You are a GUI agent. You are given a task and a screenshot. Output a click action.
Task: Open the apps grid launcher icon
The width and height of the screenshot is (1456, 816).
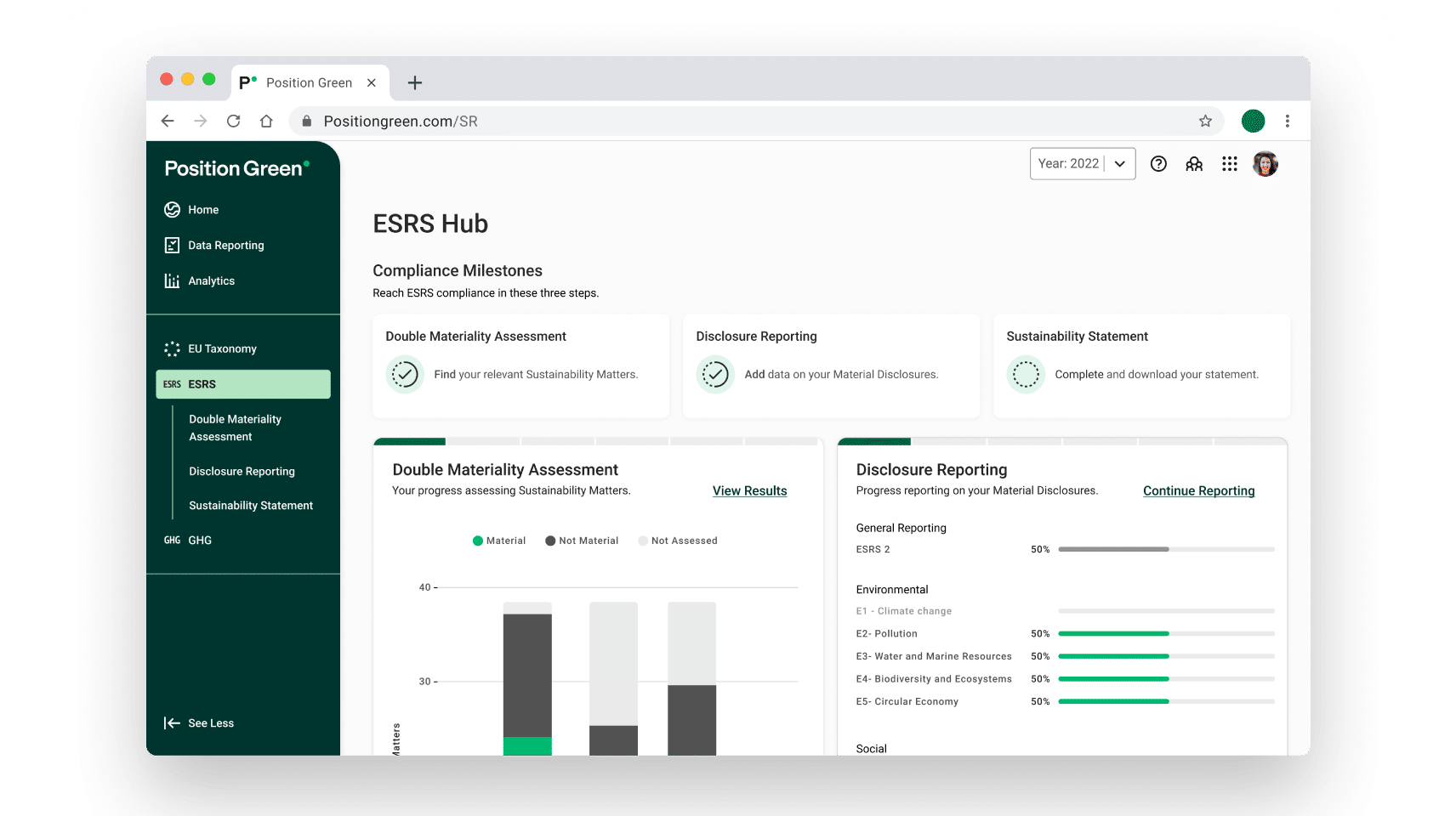(1230, 163)
